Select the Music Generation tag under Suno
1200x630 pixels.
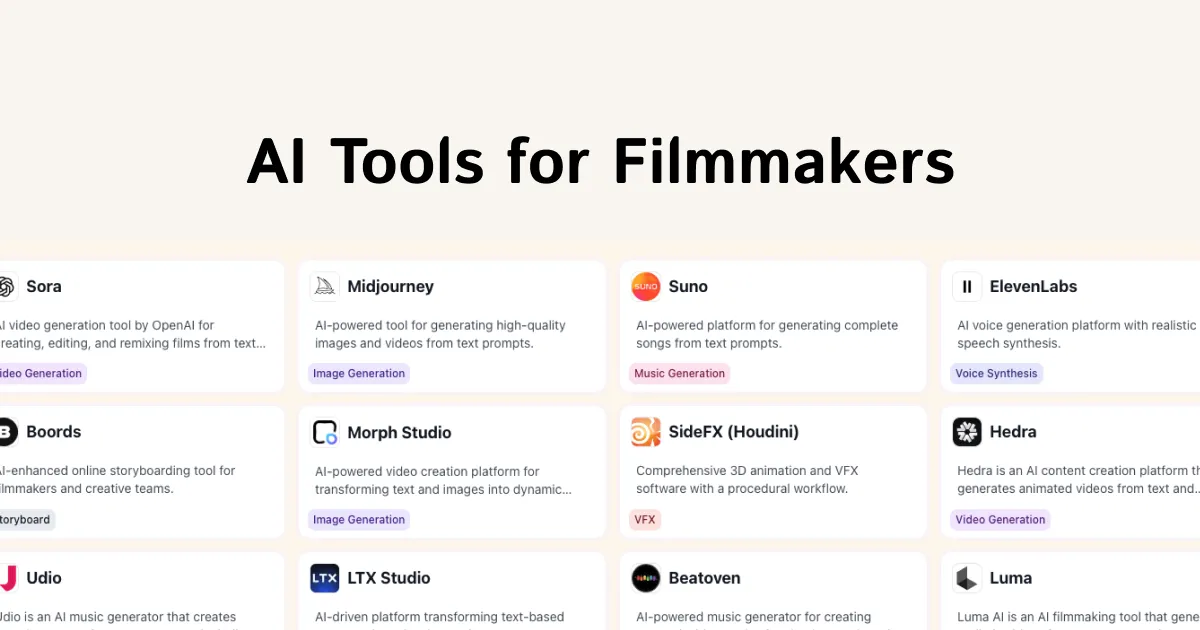coord(680,373)
